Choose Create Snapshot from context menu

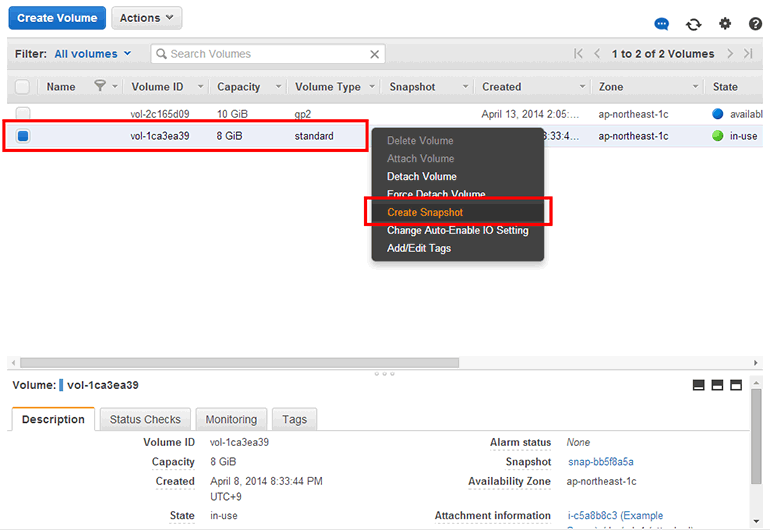(425, 212)
